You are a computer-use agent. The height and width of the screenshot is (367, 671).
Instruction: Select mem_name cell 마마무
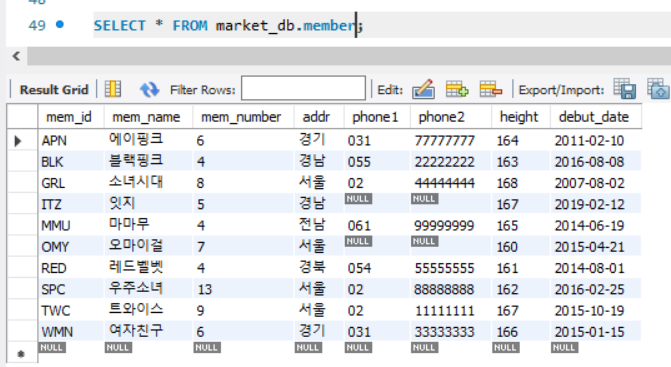148,225
